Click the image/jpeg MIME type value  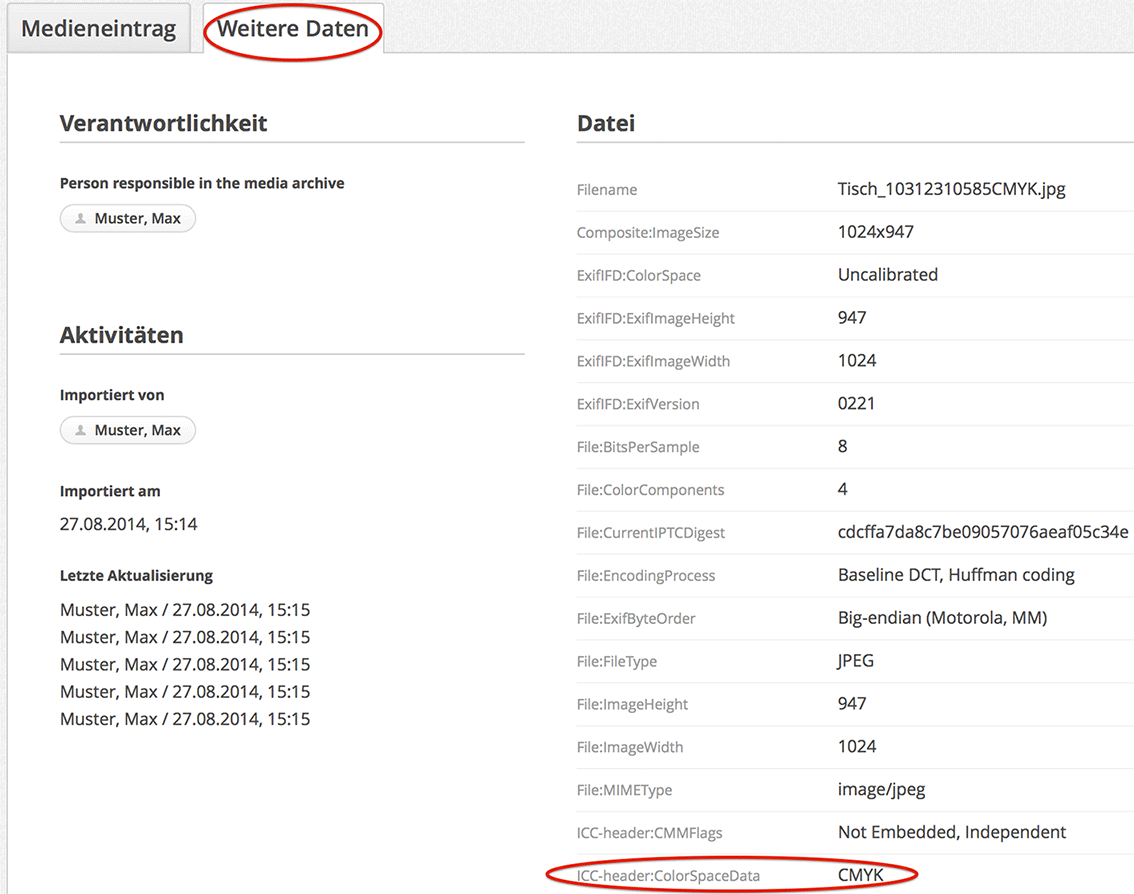[881, 790]
